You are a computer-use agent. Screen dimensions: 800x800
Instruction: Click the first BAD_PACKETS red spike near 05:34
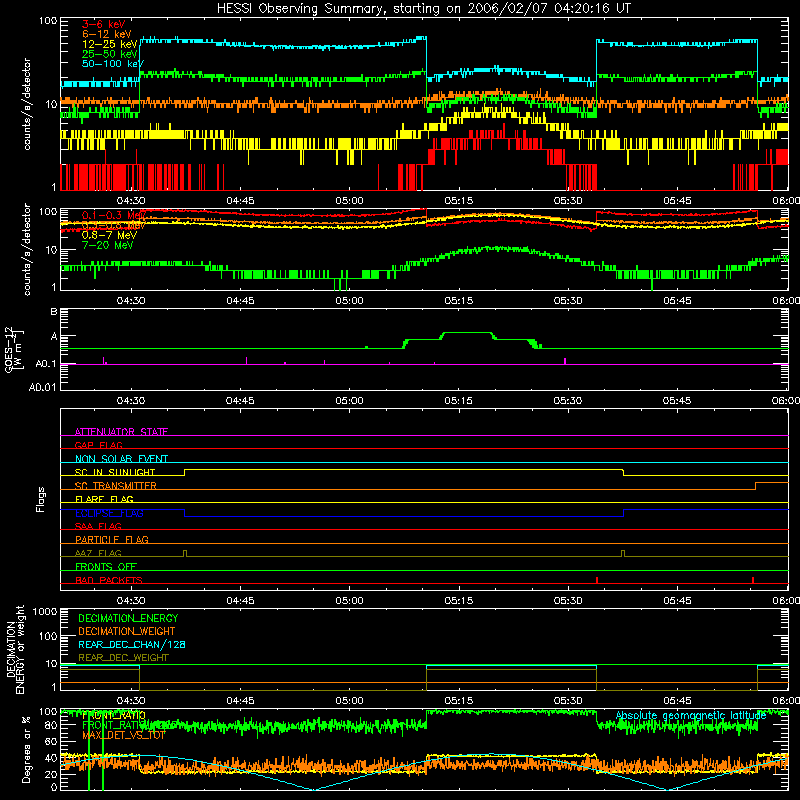point(596,580)
